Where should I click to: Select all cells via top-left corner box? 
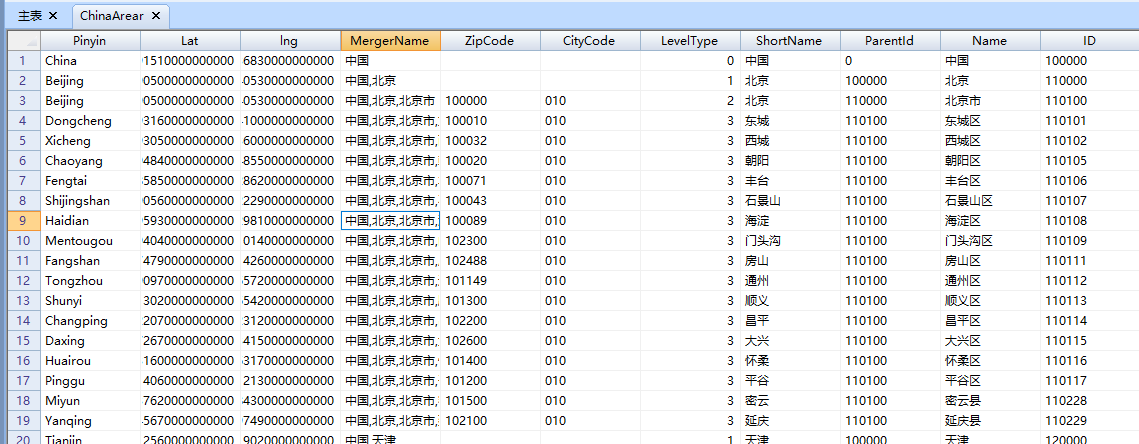click(x=23, y=41)
